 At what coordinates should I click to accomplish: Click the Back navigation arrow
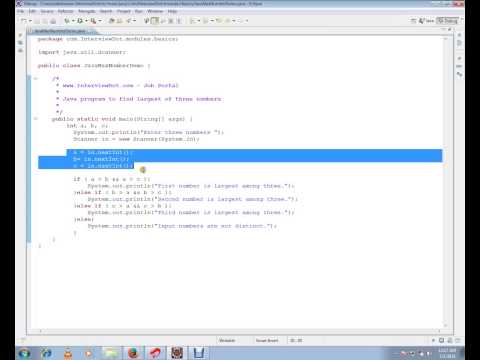[228, 21]
